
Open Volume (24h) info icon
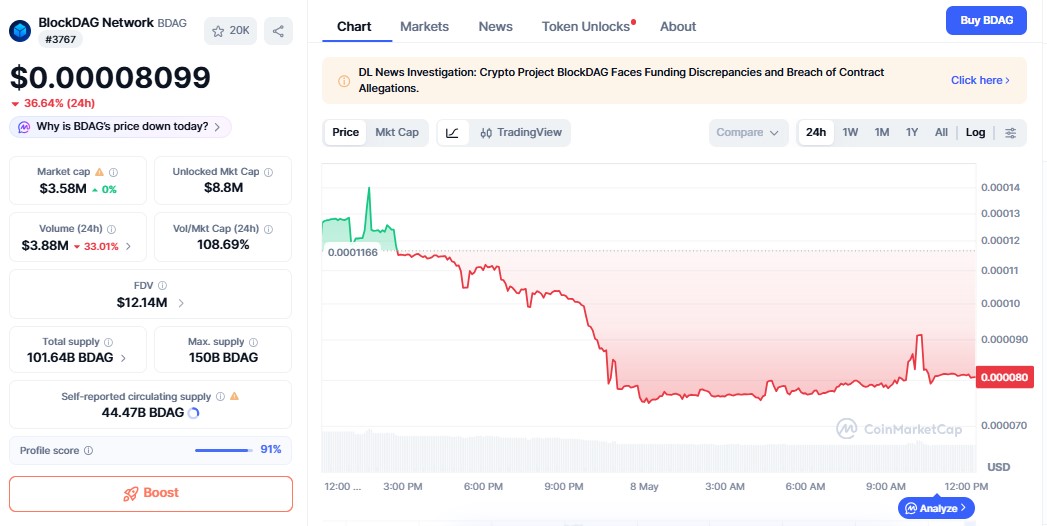(112, 229)
